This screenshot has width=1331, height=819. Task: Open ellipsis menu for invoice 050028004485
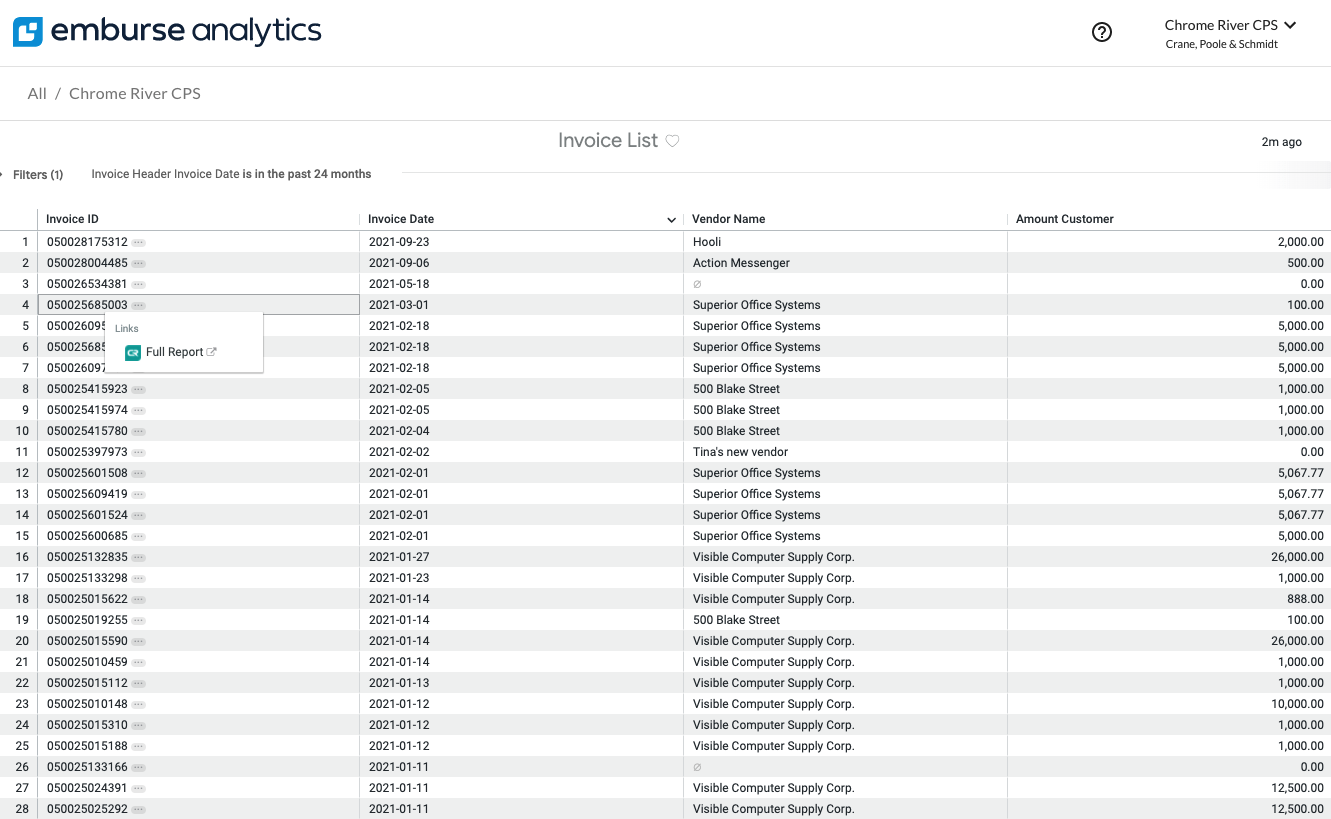pos(139,263)
